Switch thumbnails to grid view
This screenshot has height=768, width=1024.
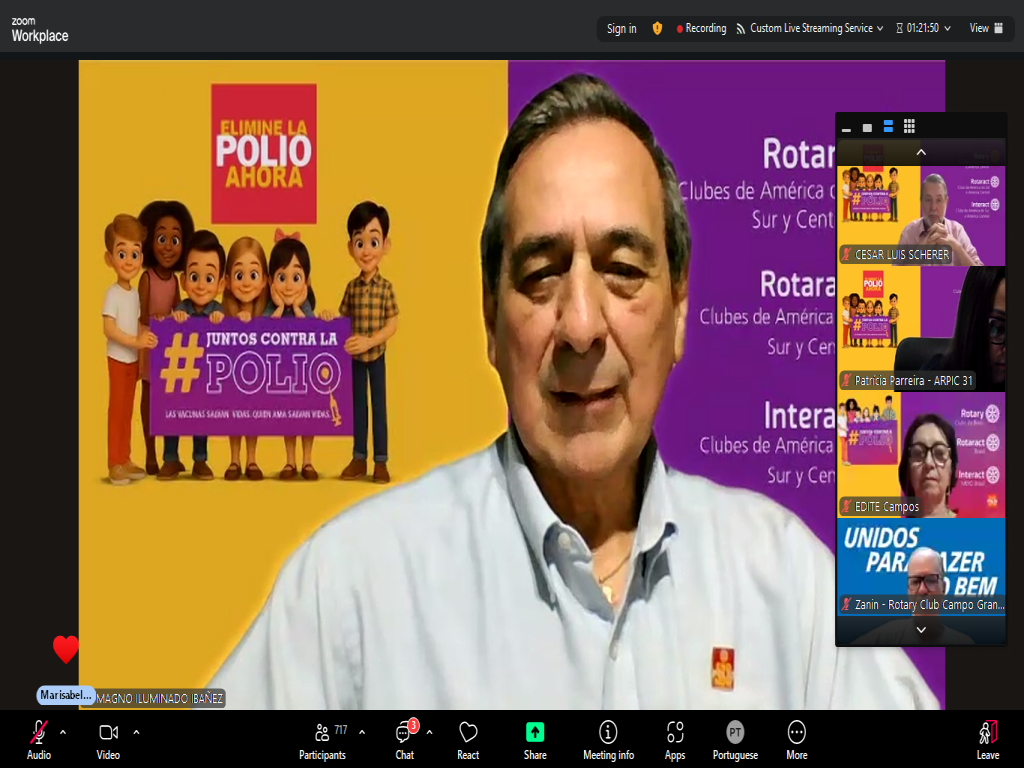click(909, 126)
